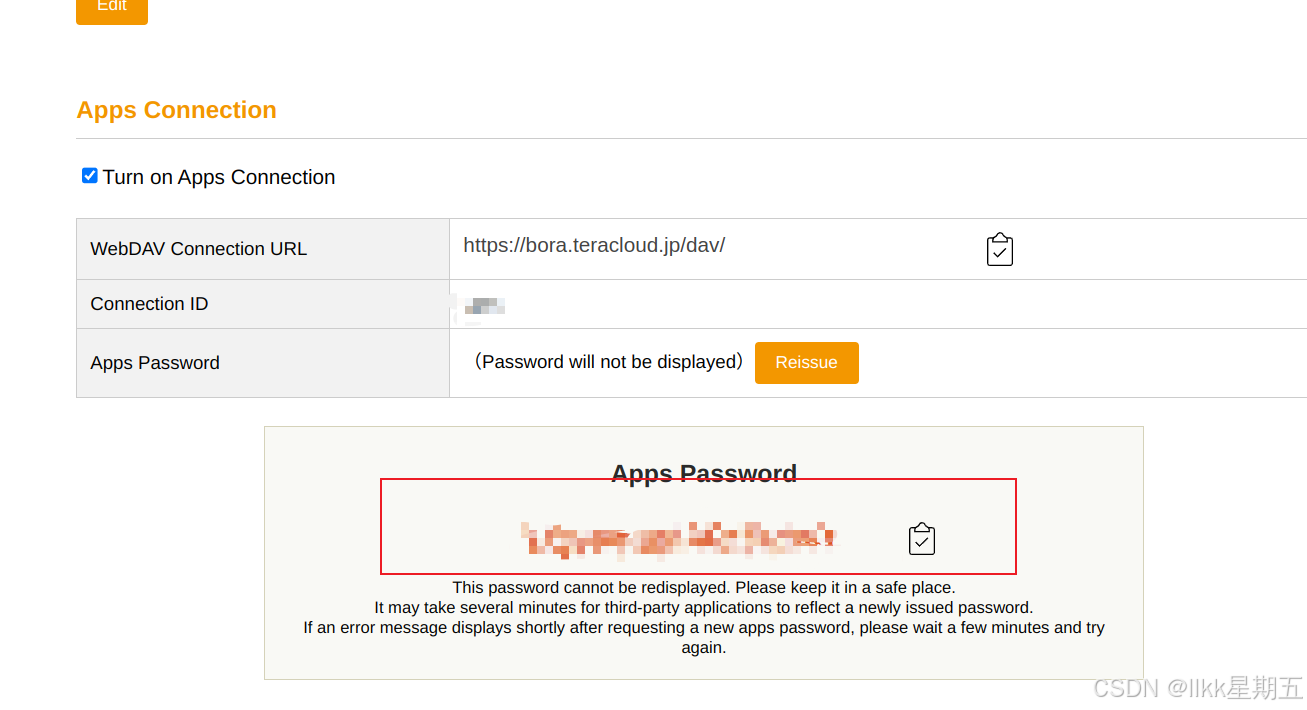Screen dimensions: 1307x710
Task: Click the https://bora.teracloud.jp/dav/ URL text
Action: click(594, 245)
